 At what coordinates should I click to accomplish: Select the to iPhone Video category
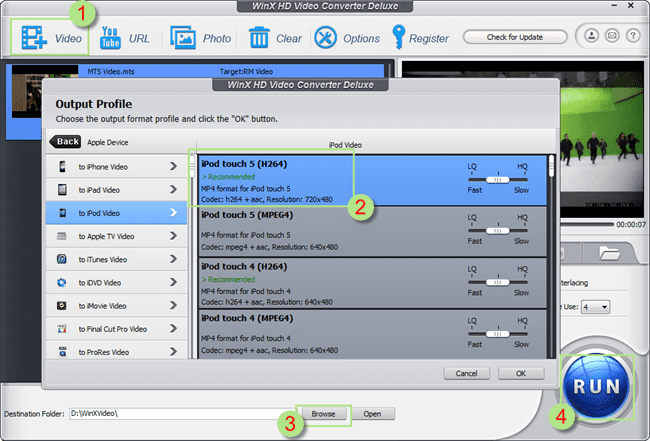[x=116, y=167]
